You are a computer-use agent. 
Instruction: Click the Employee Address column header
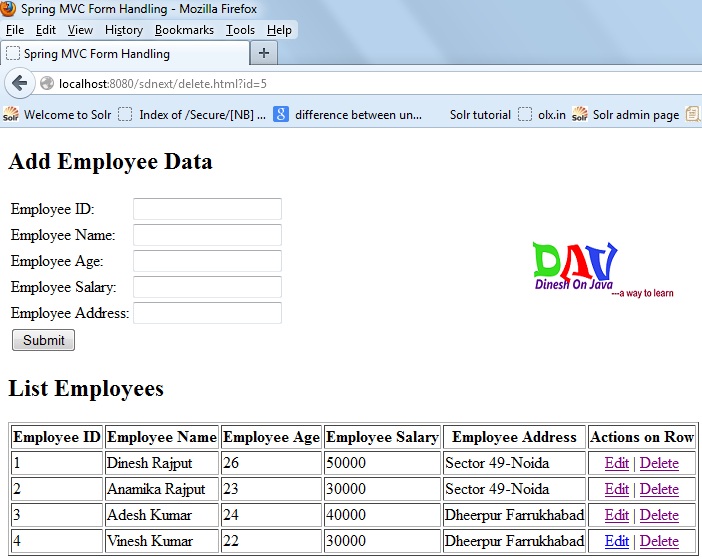[x=514, y=437]
